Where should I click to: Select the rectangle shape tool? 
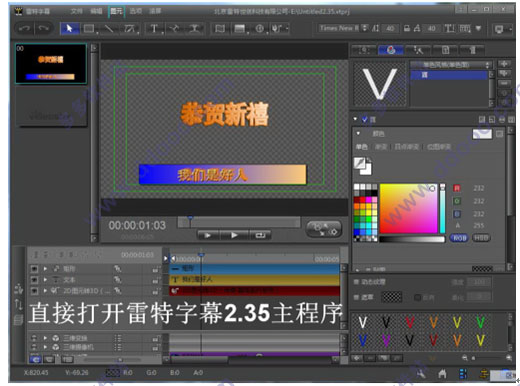tap(89, 29)
